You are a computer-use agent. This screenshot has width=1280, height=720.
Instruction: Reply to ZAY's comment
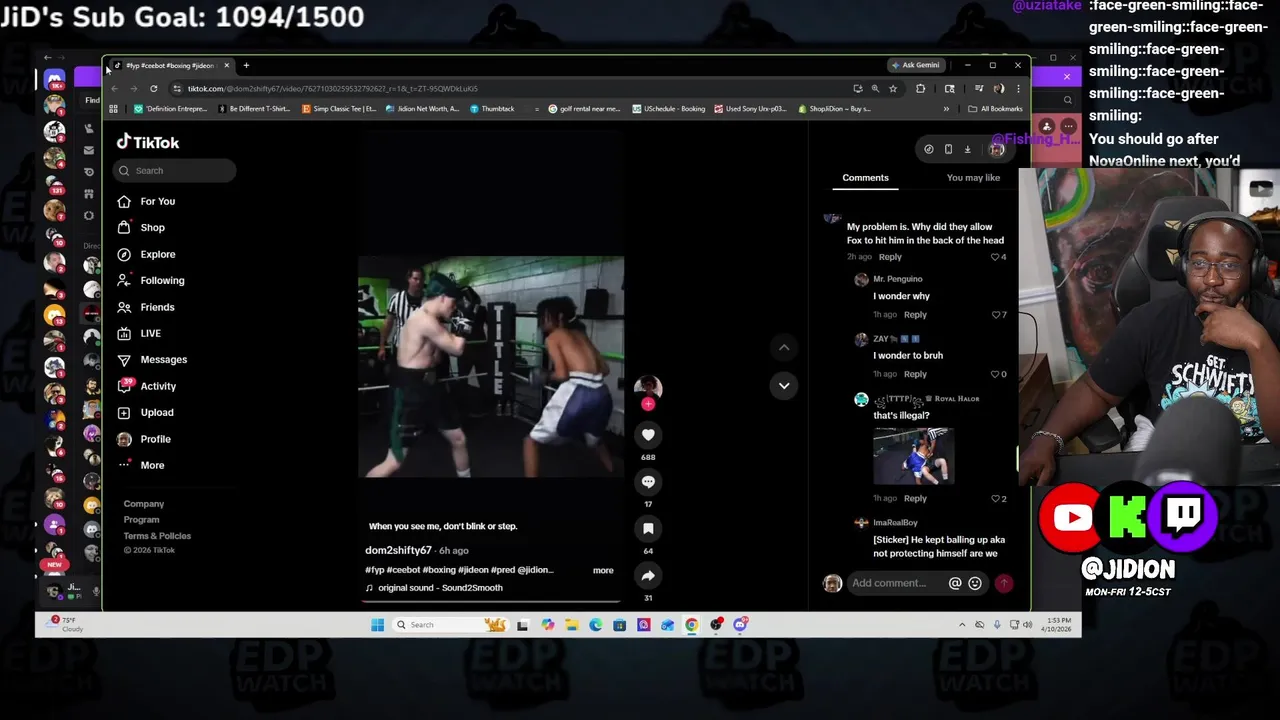[x=915, y=374]
